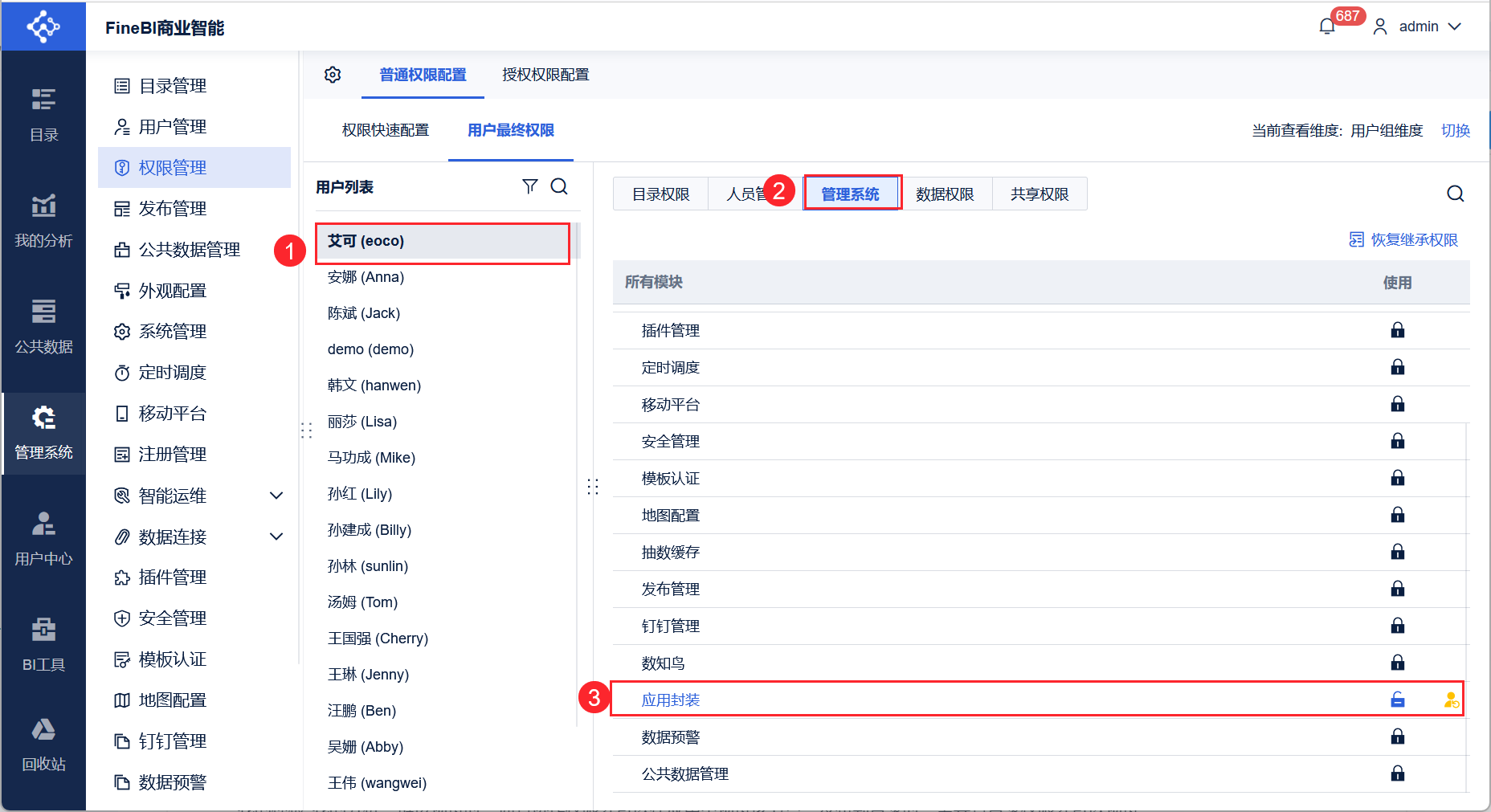Image resolution: width=1491 pixels, height=812 pixels.
Task: Switch to 数据权限 tab
Action: point(945,194)
